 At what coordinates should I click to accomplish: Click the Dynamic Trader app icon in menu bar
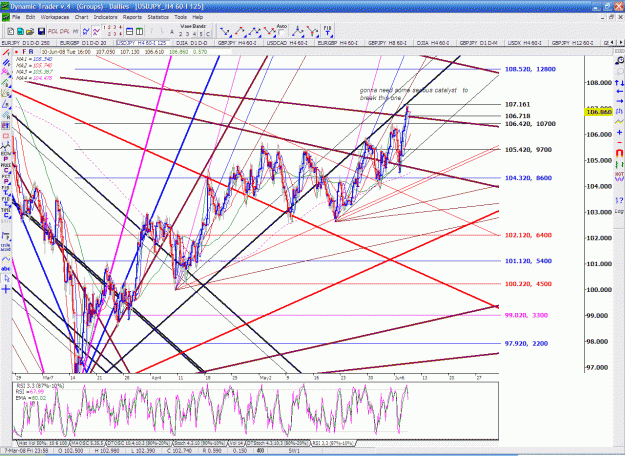(6, 17)
